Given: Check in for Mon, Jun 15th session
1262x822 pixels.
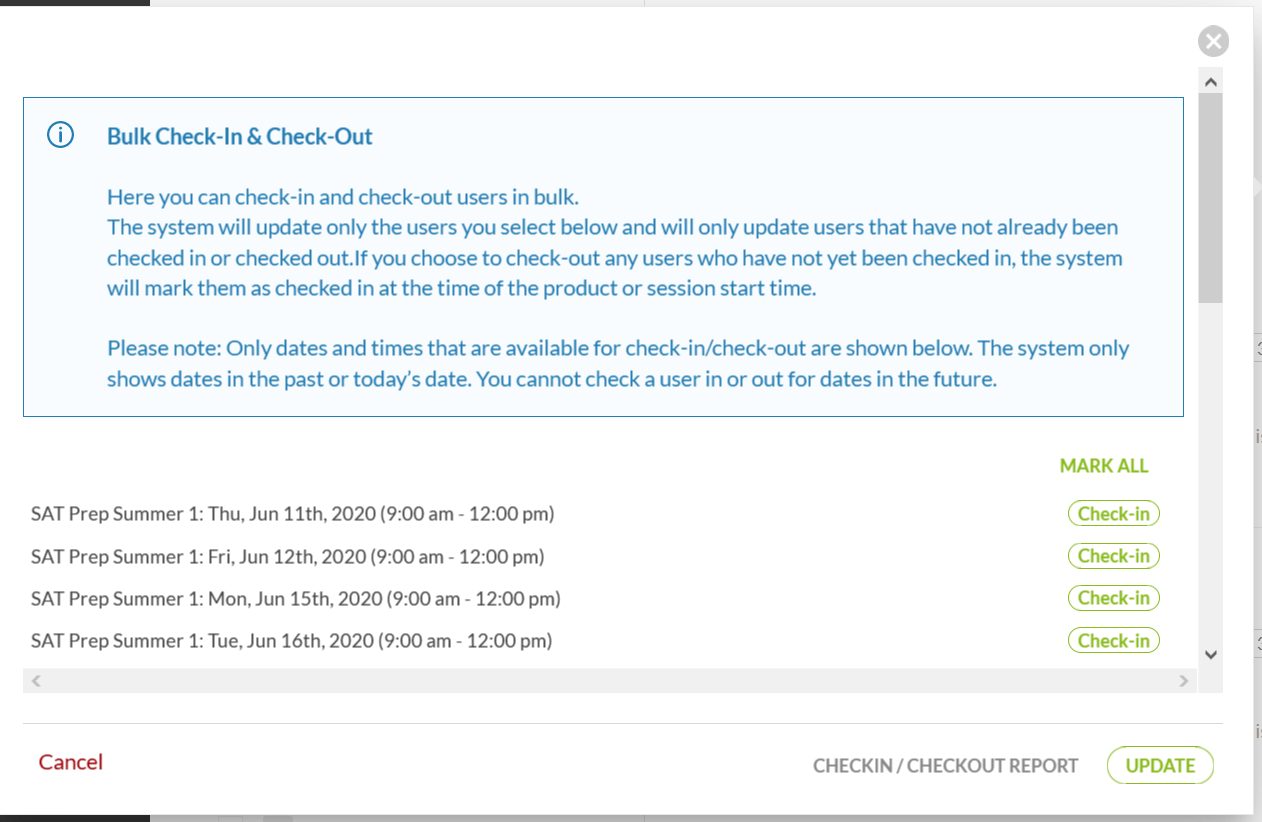Looking at the screenshot, I should tap(1113, 597).
